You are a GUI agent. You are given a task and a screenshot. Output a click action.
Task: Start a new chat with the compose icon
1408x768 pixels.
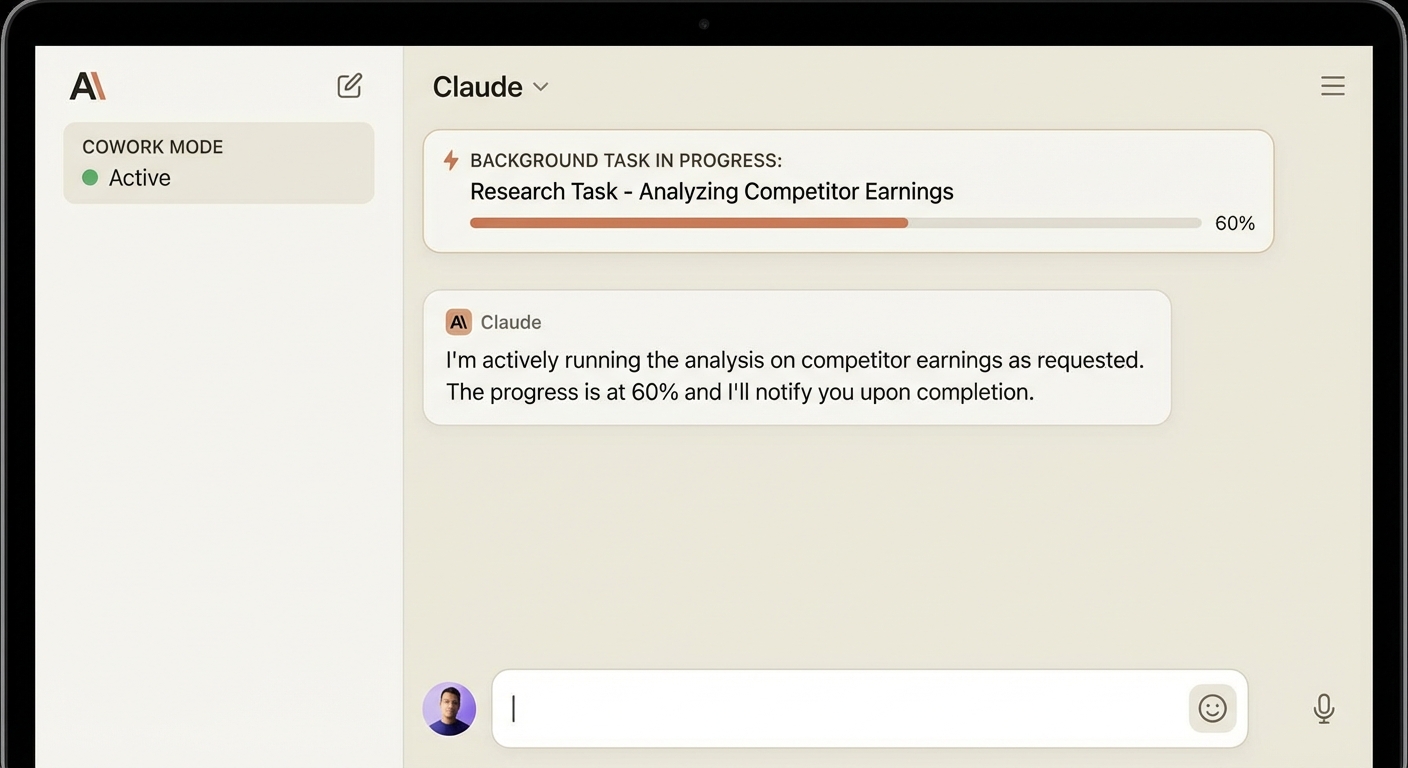(x=349, y=86)
